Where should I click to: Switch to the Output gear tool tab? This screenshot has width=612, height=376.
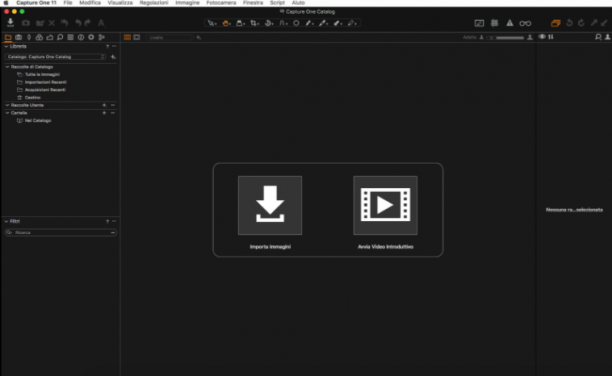(x=91, y=37)
